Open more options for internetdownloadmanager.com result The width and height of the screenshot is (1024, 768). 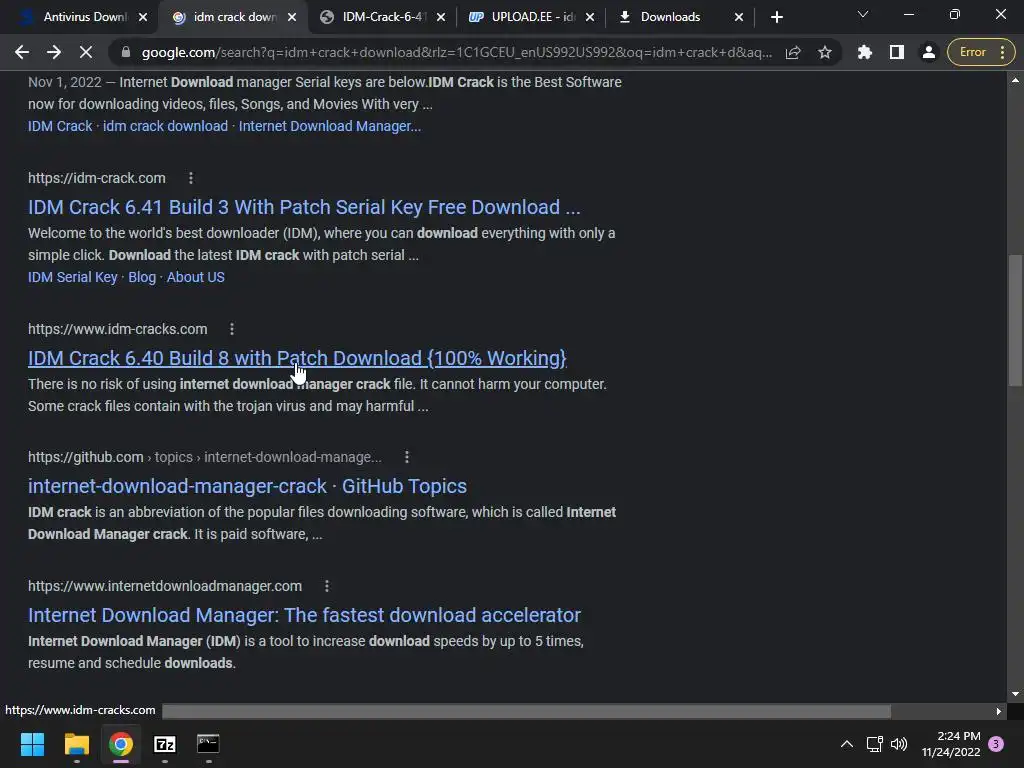pyautogui.click(x=327, y=586)
